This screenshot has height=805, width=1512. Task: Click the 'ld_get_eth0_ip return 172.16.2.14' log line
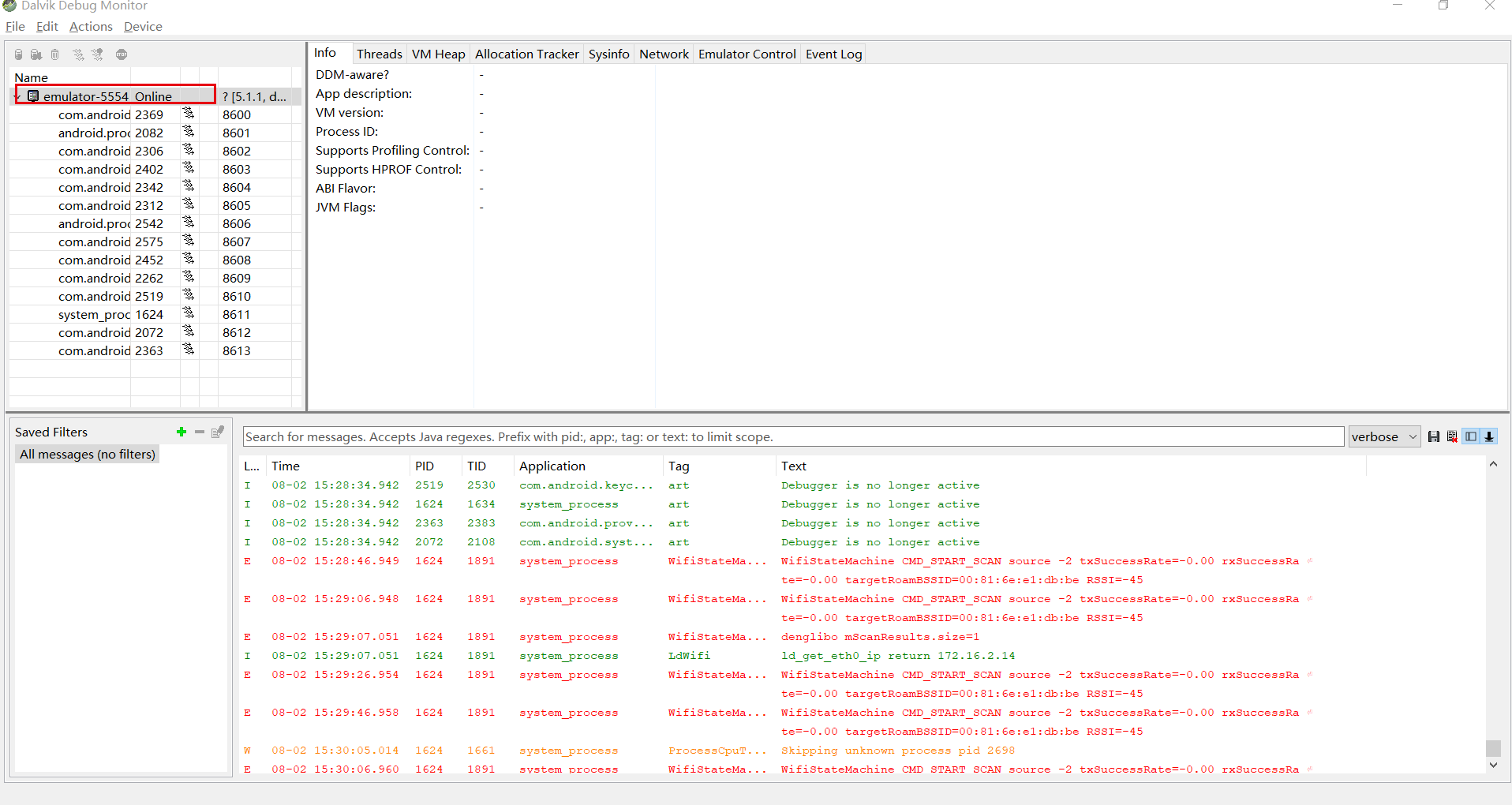[898, 656]
